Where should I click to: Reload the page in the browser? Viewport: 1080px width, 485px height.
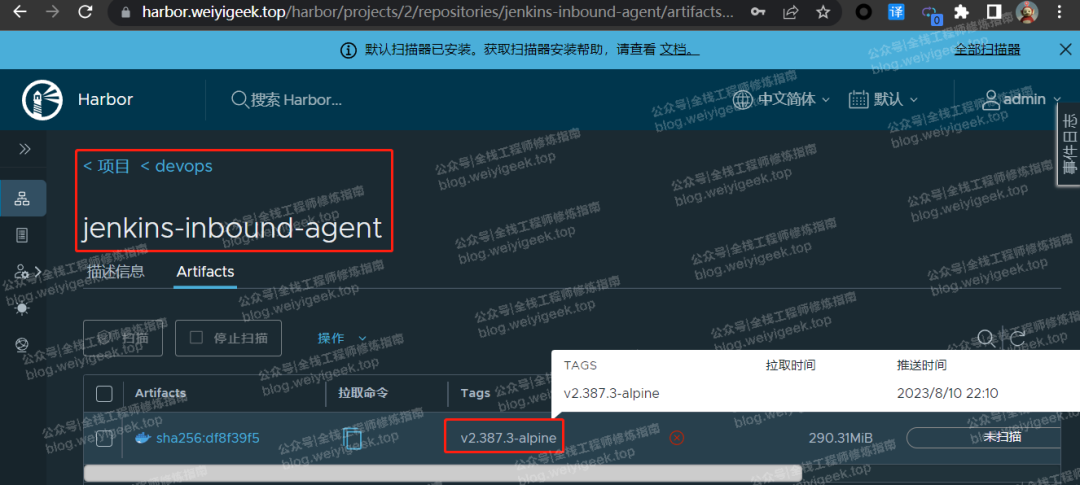point(85,12)
